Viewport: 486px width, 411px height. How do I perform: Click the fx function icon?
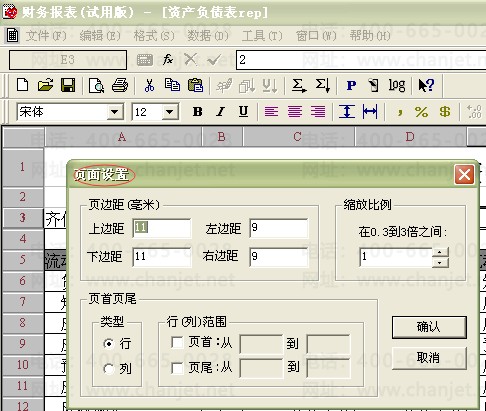coord(168,60)
